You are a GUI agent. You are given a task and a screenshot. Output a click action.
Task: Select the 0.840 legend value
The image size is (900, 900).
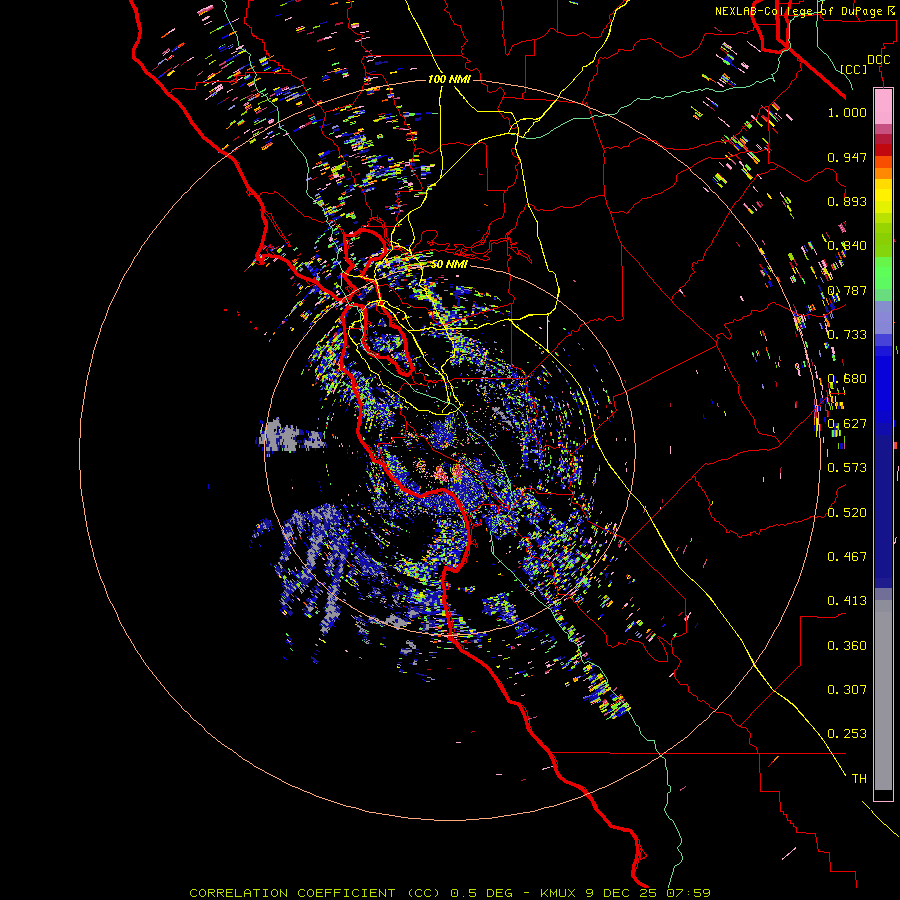(x=847, y=246)
